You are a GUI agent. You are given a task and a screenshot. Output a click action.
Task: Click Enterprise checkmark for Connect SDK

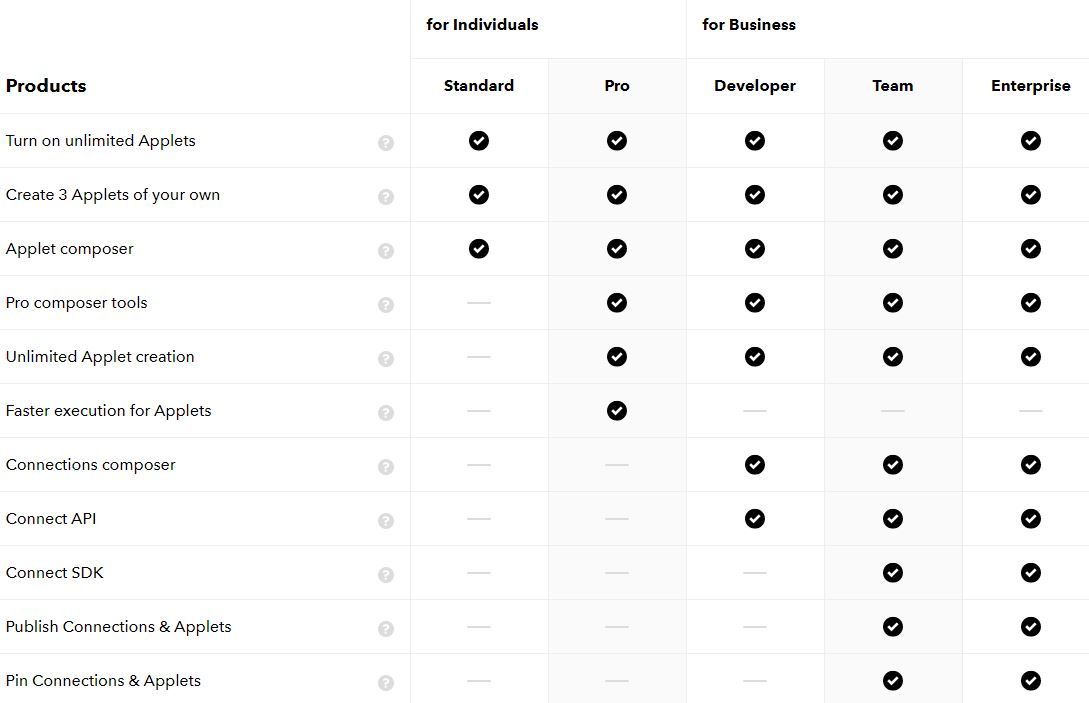[x=1031, y=573]
